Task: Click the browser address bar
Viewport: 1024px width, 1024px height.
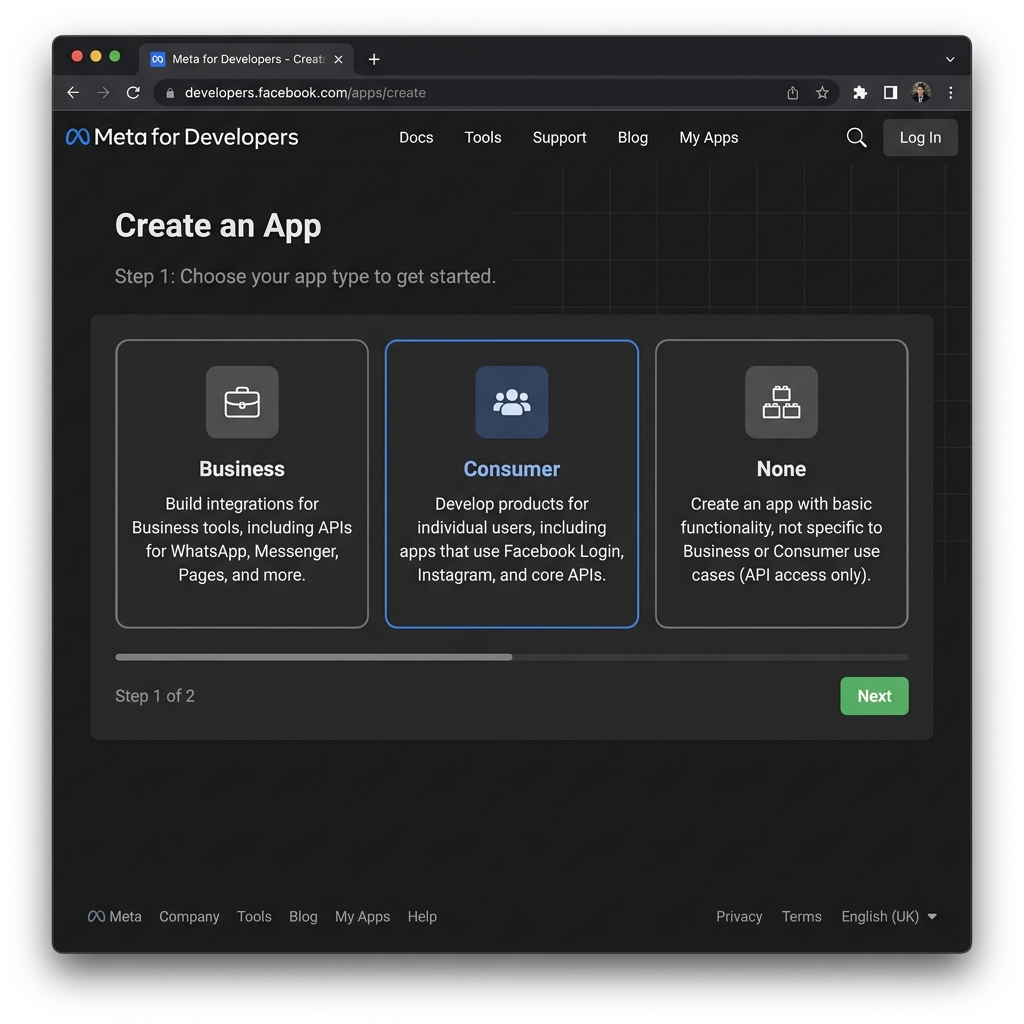Action: 400,92
